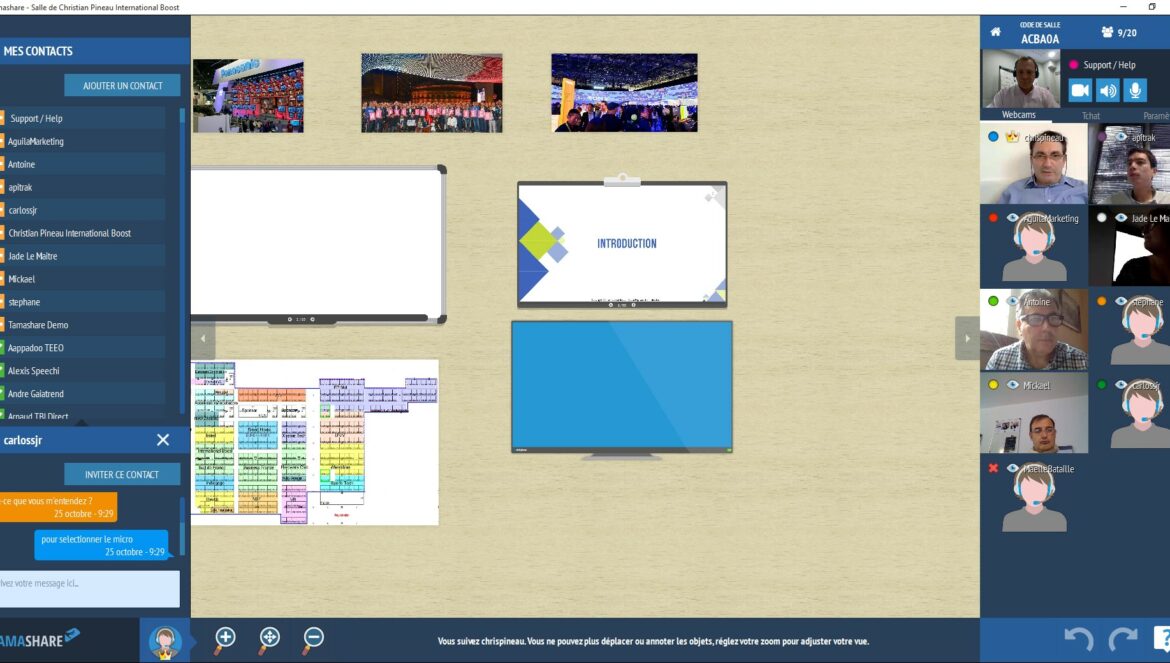Toggle eye icon next to AguilaMarketing webcam
The width and height of the screenshot is (1170, 663).
1012,218
